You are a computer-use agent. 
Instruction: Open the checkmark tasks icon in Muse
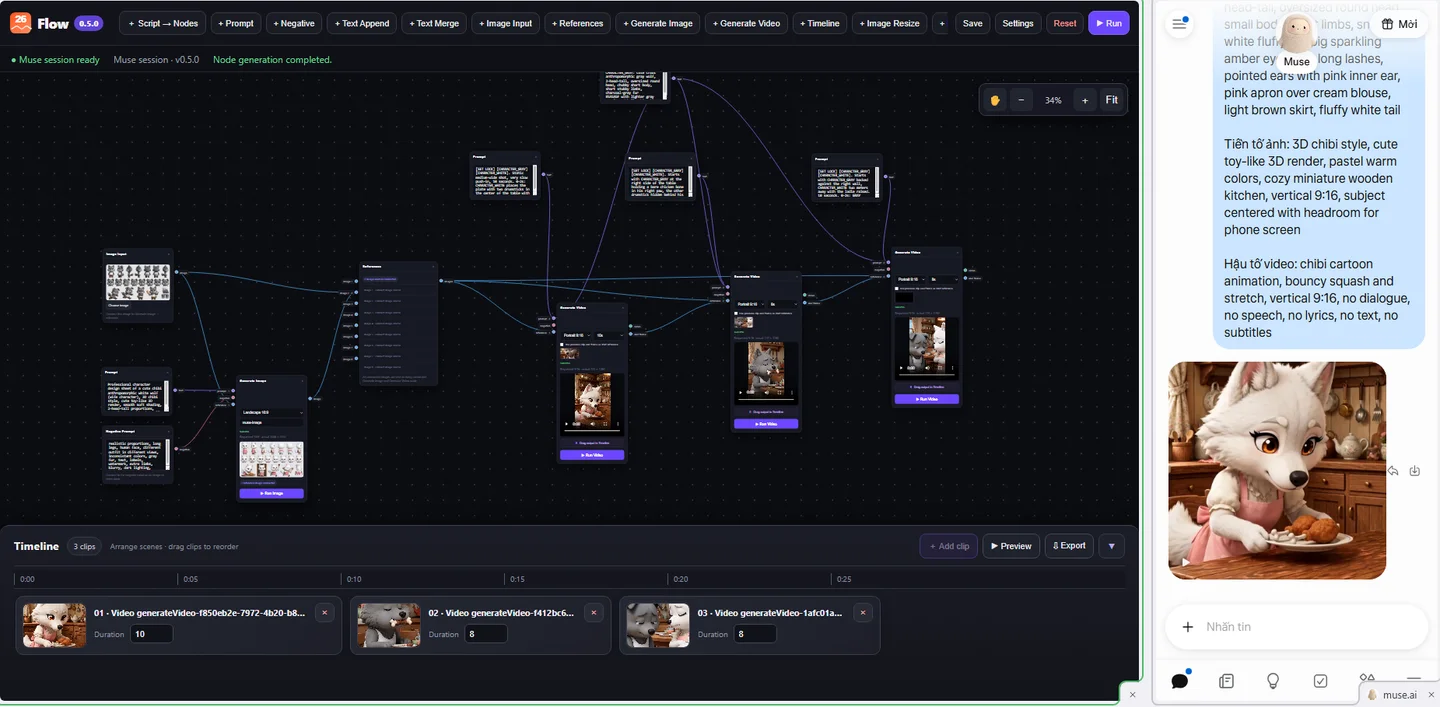[x=1320, y=681]
